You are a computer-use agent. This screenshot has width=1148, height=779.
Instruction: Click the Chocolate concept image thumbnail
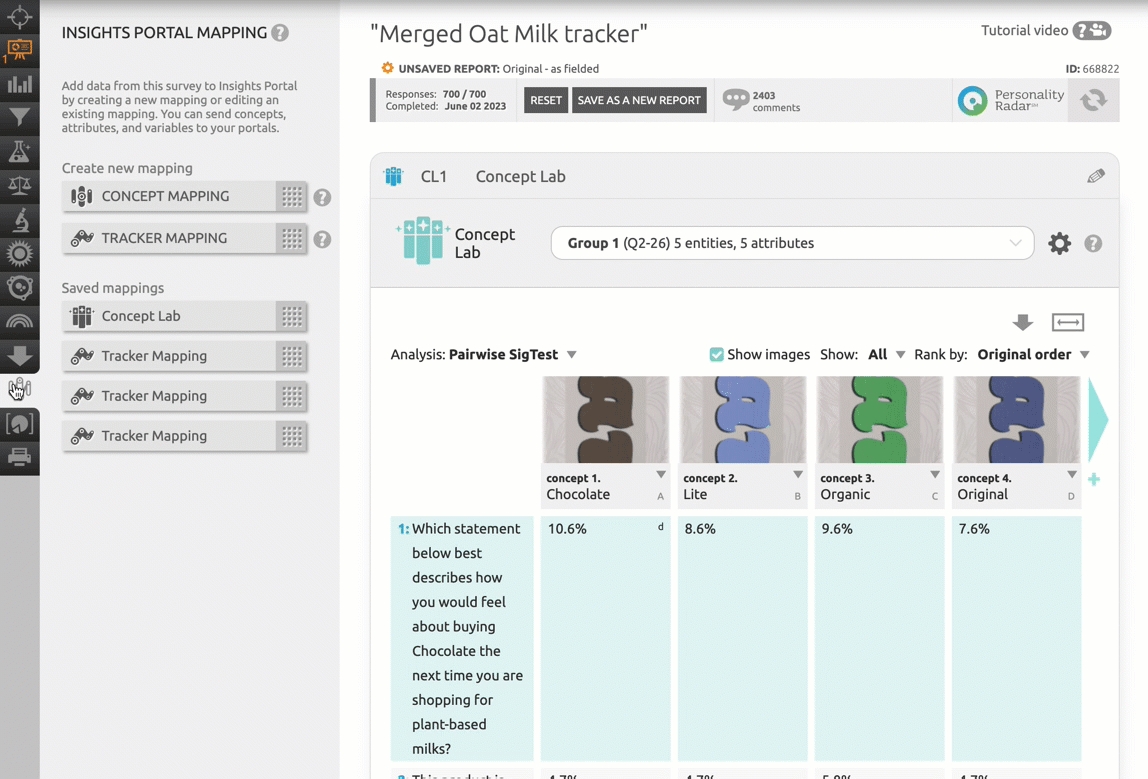(605, 419)
